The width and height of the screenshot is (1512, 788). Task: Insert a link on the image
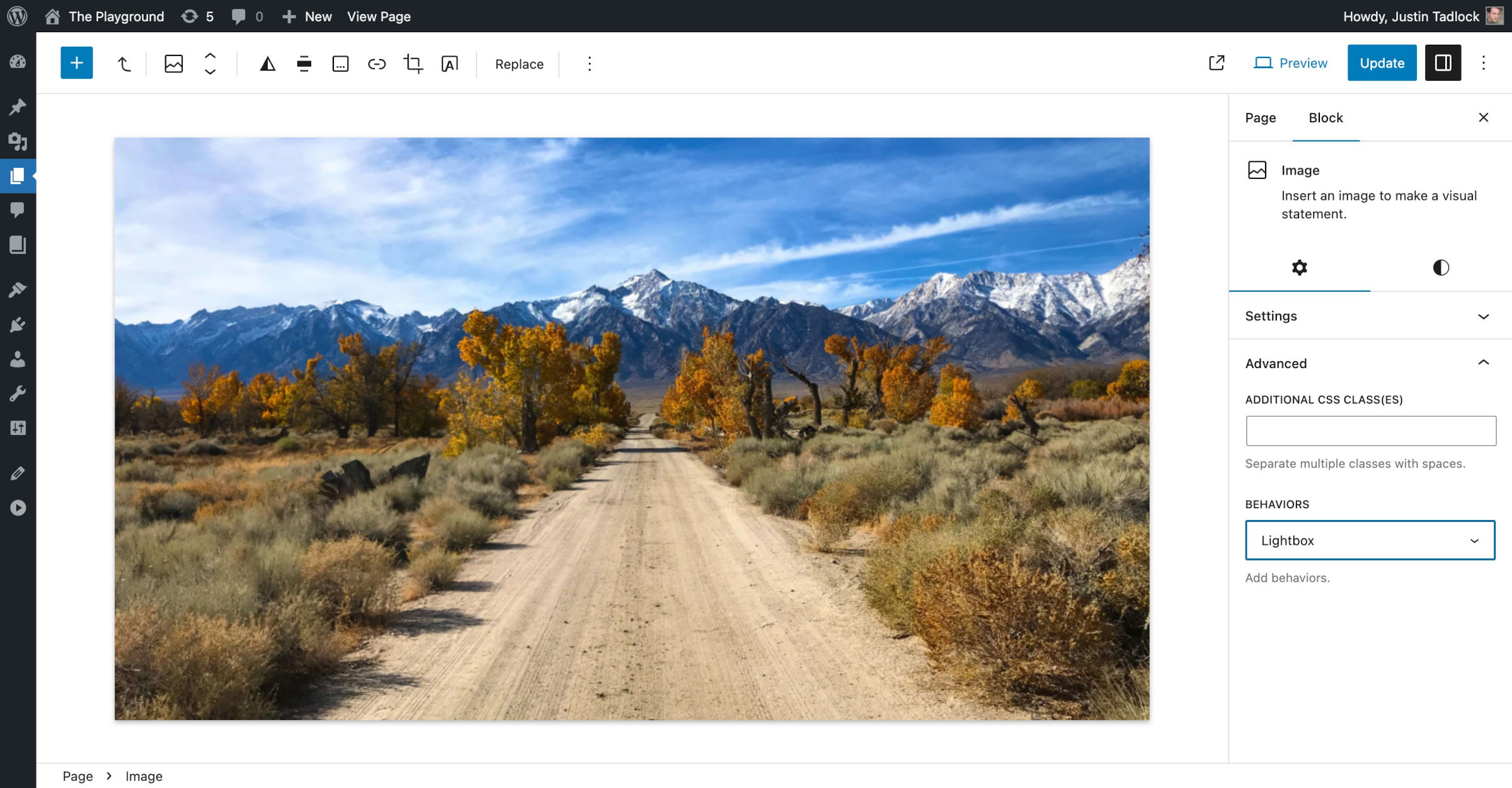point(377,63)
